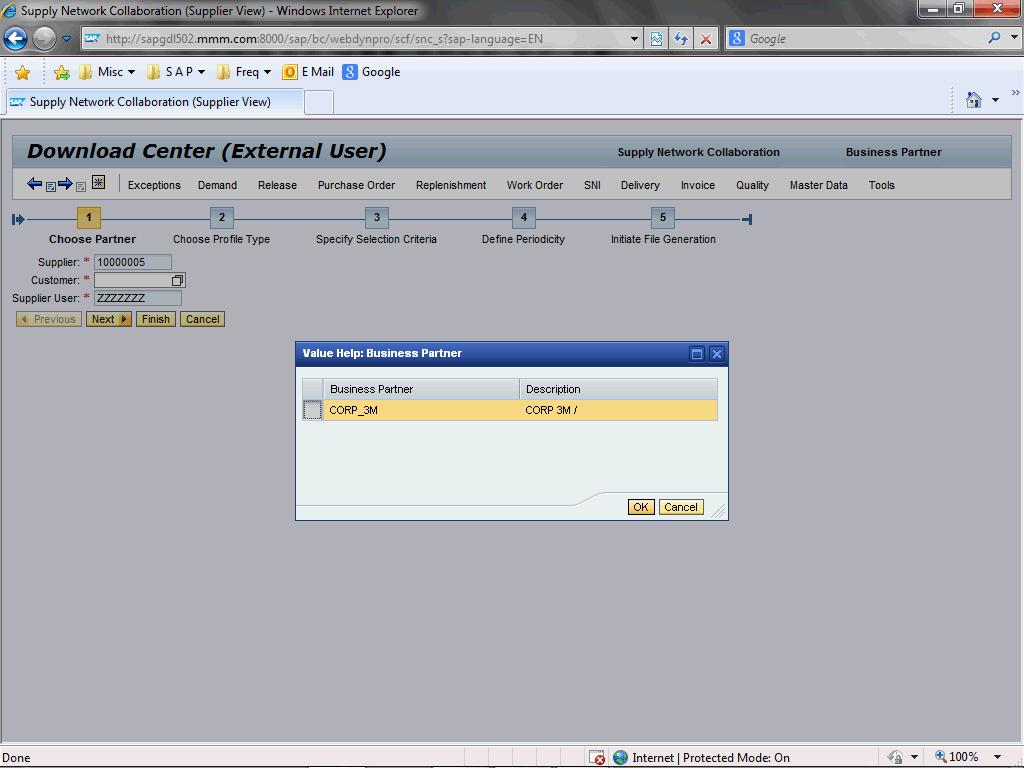Show more command bar tools chevron
Screen dimensions: 1024x768
click(1016, 93)
